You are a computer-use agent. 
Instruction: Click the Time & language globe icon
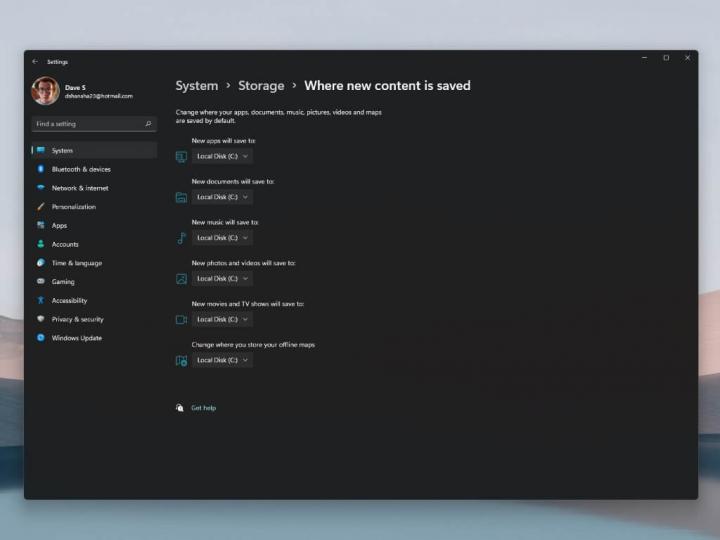(41, 263)
